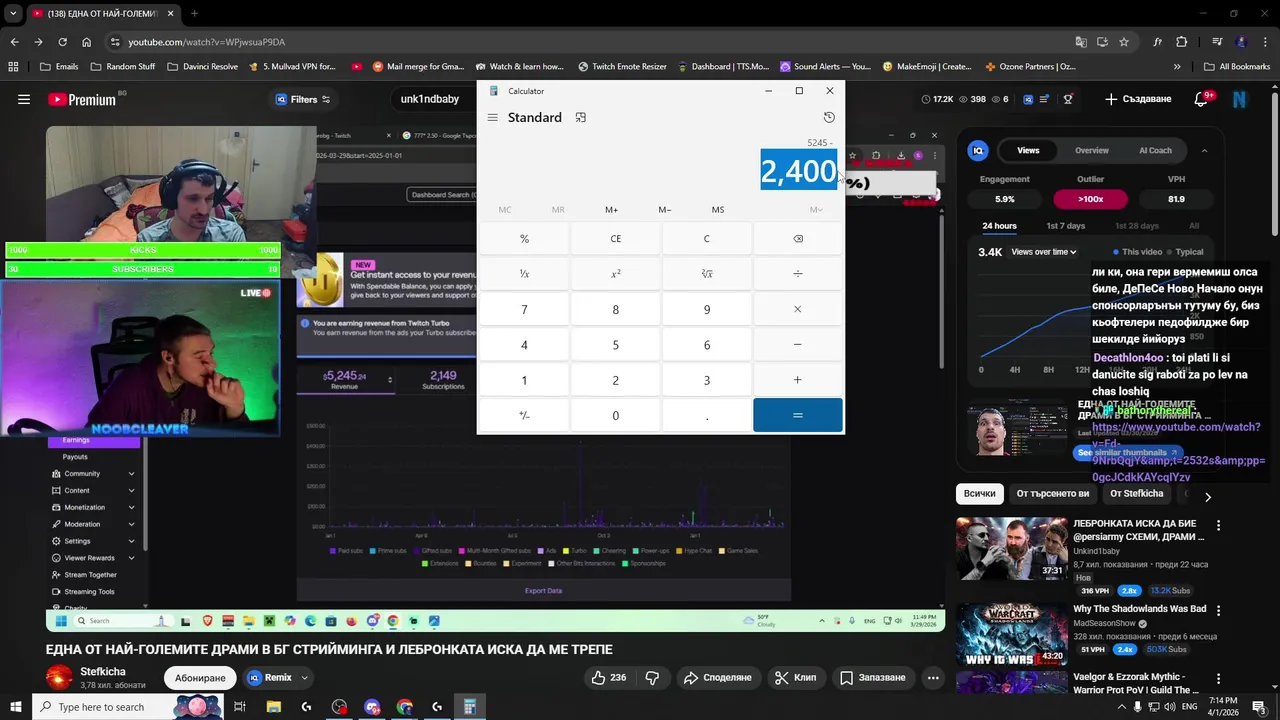The height and width of the screenshot is (720, 1280).
Task: Click the reciprocal 1/x key
Action: [524, 274]
